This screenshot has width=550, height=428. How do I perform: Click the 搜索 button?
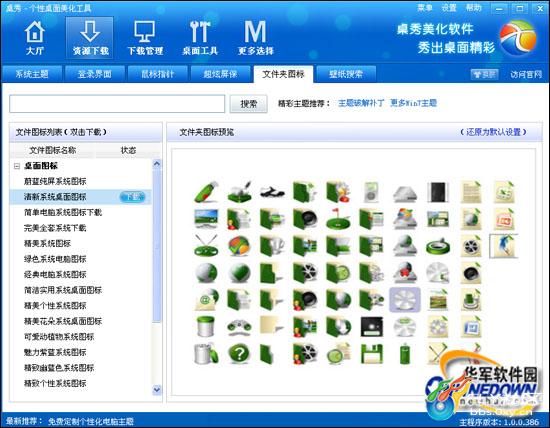pos(248,104)
